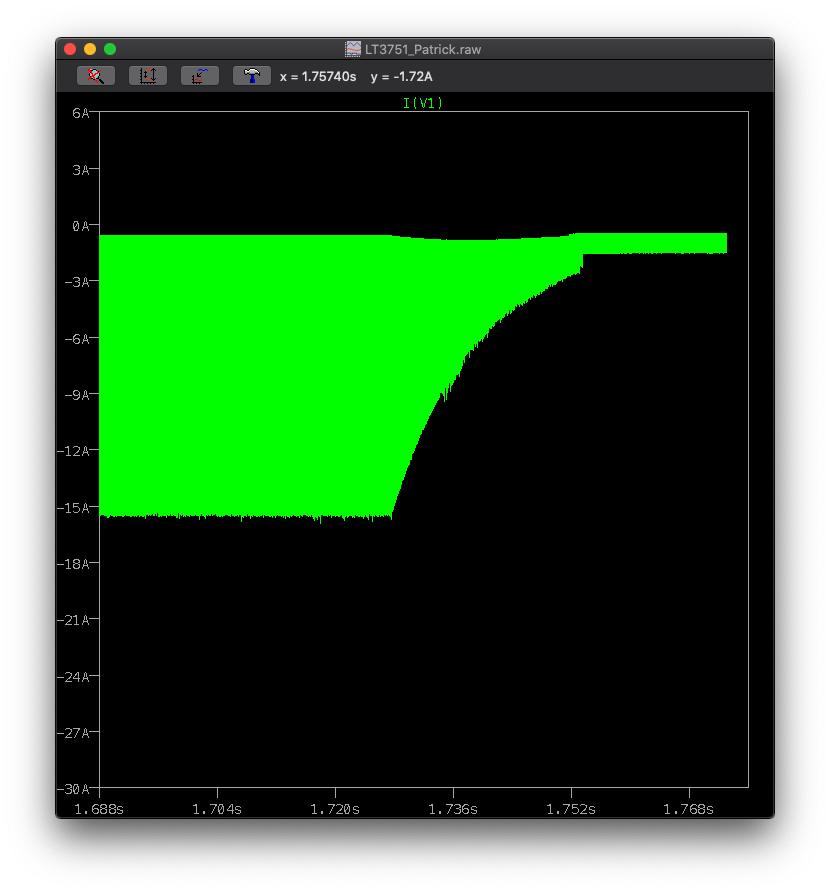Click the 1.720s label on the time axis

[335, 809]
